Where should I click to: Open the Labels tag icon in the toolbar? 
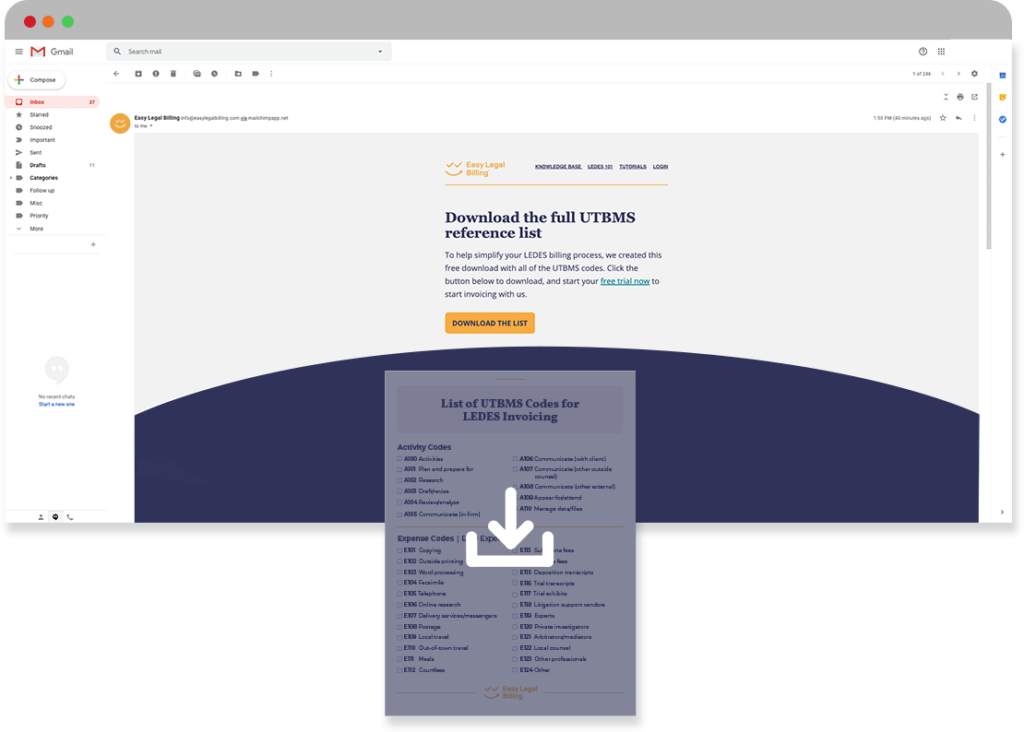pos(255,74)
